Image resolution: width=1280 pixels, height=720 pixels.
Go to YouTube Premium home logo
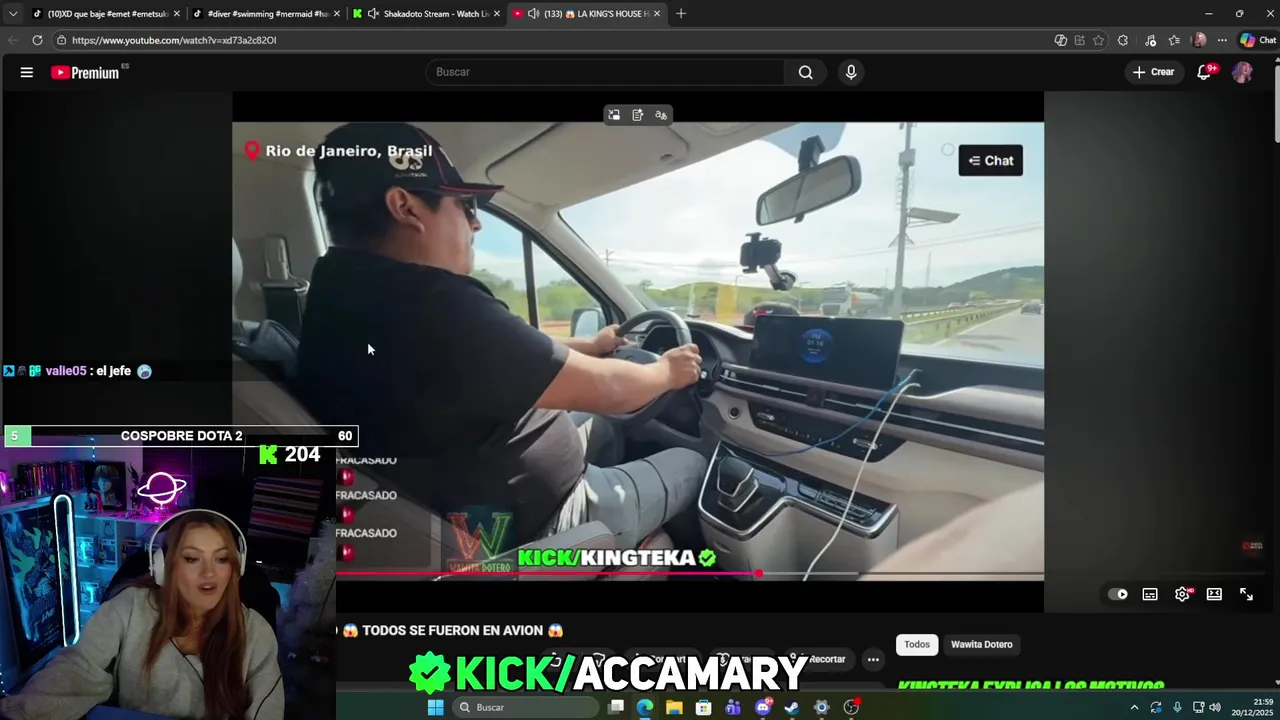(85, 72)
